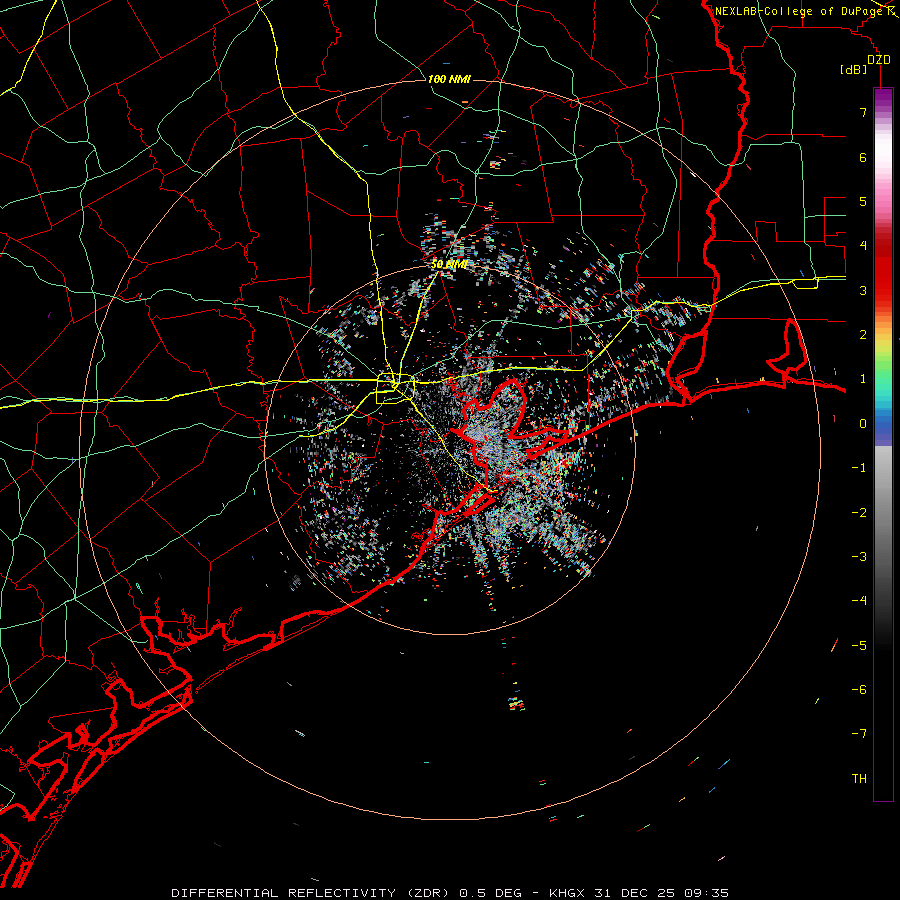Click the -1 value on color scale

pos(859,468)
